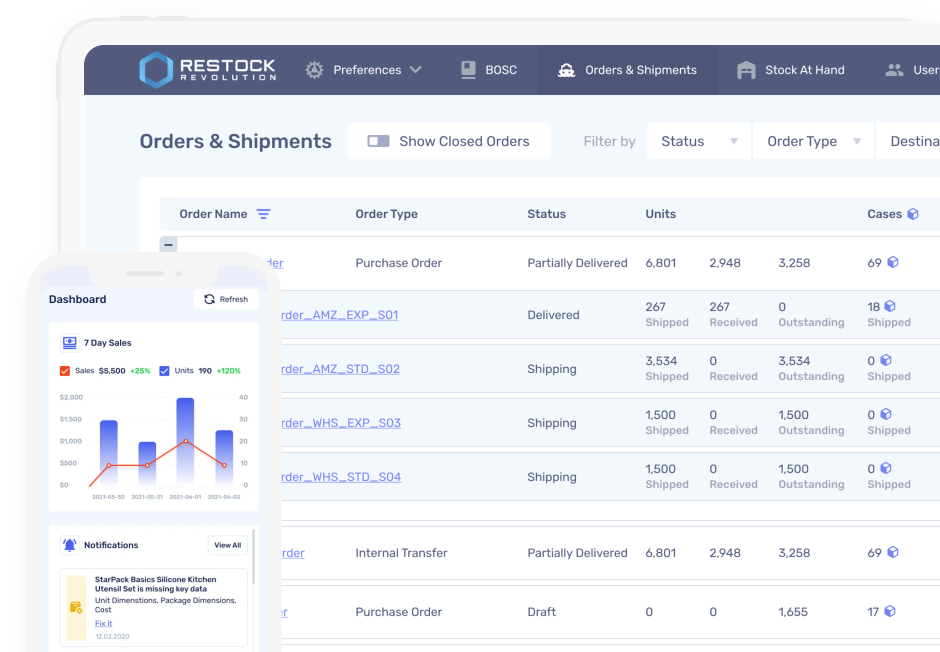Viewport: 940px width, 652px height.
Task: Click the 2021-05-30 sales bar
Action: pos(109,452)
